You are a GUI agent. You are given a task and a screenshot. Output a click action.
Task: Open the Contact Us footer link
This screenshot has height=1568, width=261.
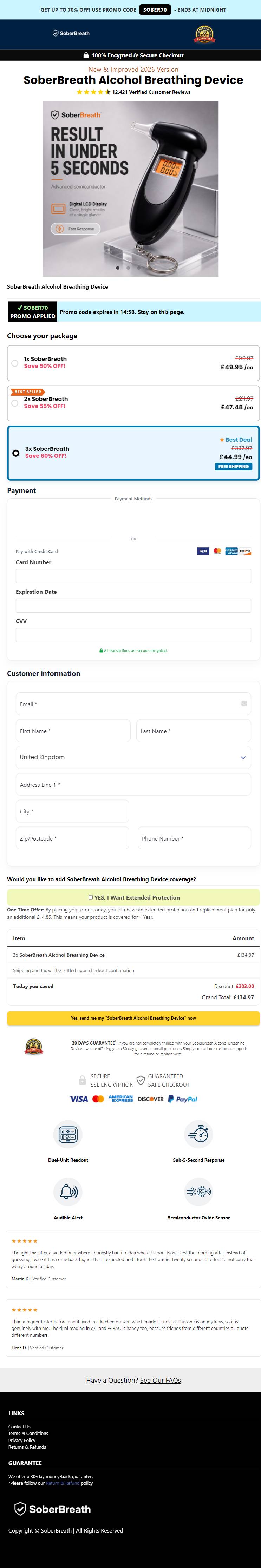(19, 1427)
